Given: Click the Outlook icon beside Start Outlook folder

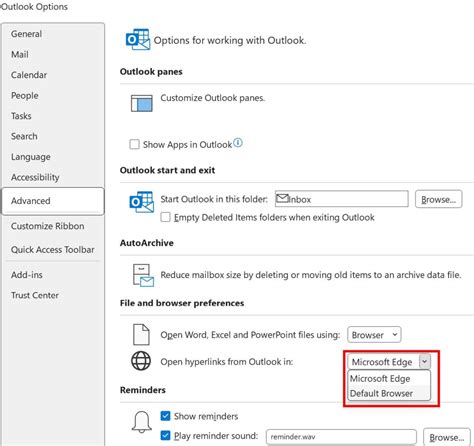Looking at the screenshot, I should point(142,202).
